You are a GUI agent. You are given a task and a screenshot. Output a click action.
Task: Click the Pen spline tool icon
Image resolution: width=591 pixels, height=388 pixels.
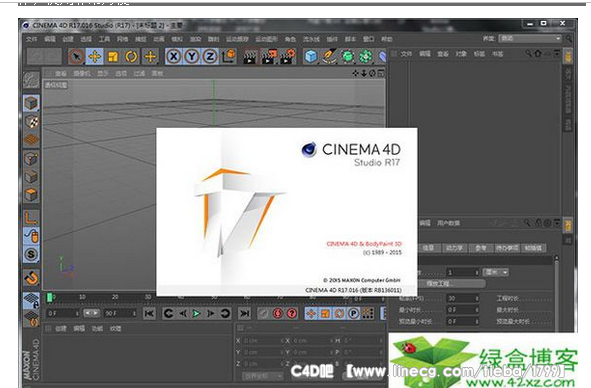(x=329, y=57)
